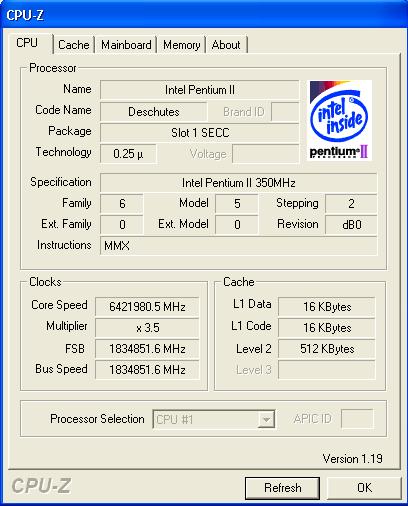Click the Multiplier x 3.5 field
Image resolution: width=408 pixels, height=506 pixels.
[x=147, y=328]
